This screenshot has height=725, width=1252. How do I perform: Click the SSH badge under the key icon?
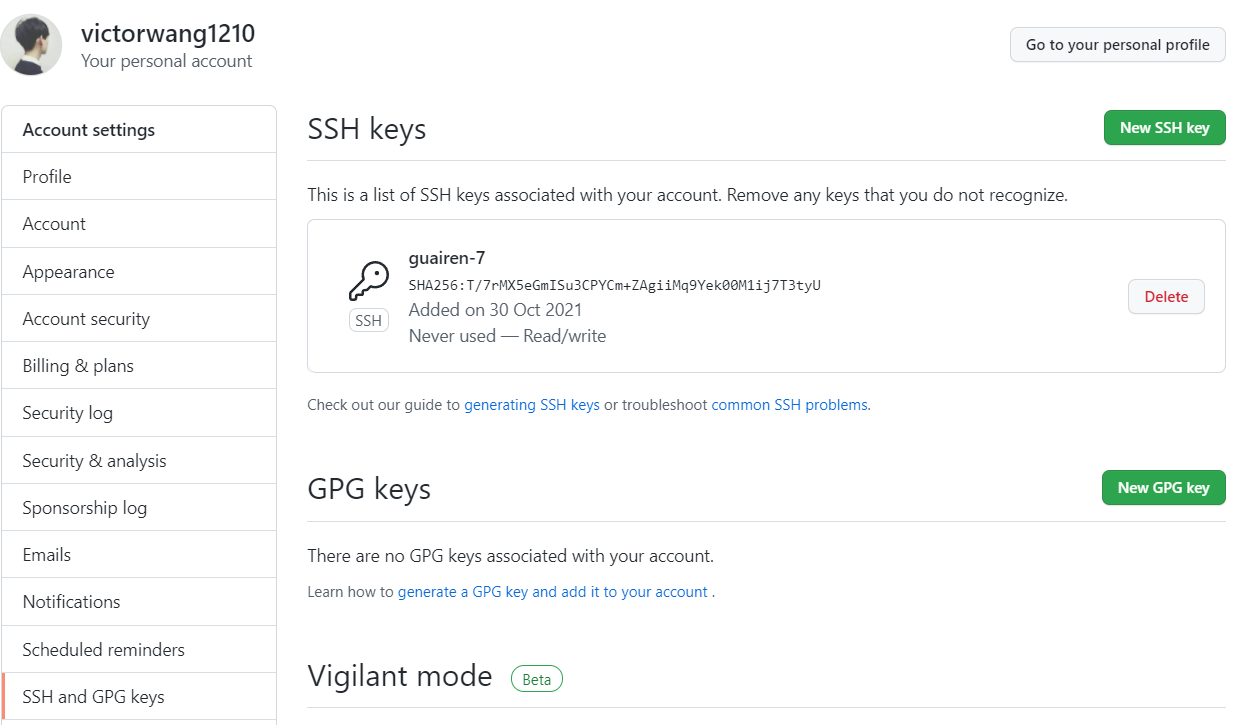[369, 320]
